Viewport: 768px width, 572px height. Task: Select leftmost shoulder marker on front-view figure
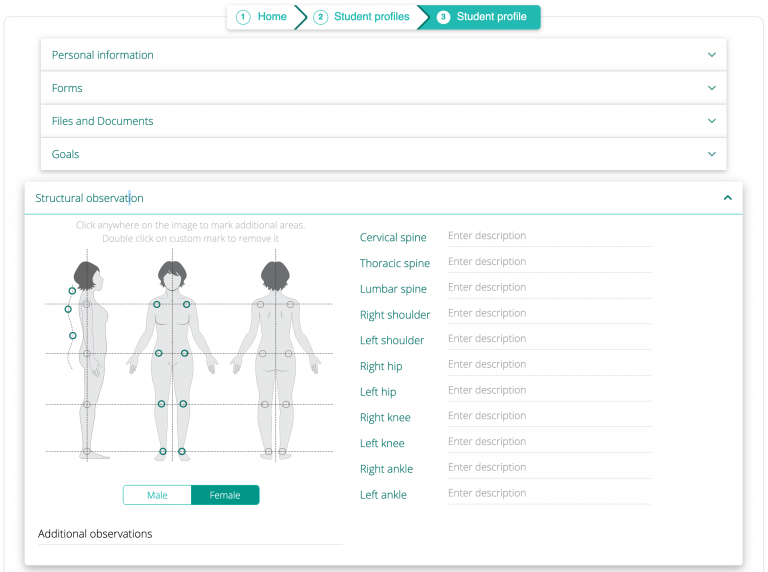click(x=157, y=304)
